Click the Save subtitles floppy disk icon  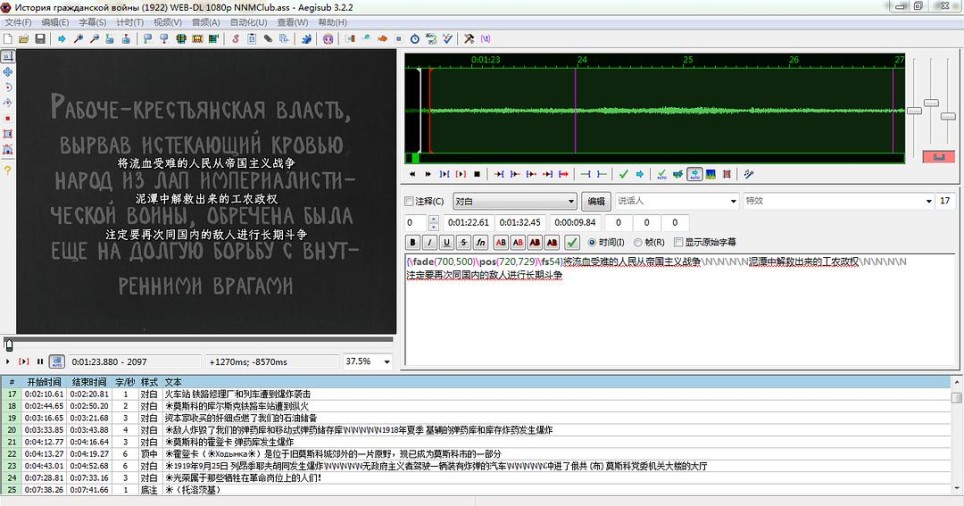coord(40,39)
